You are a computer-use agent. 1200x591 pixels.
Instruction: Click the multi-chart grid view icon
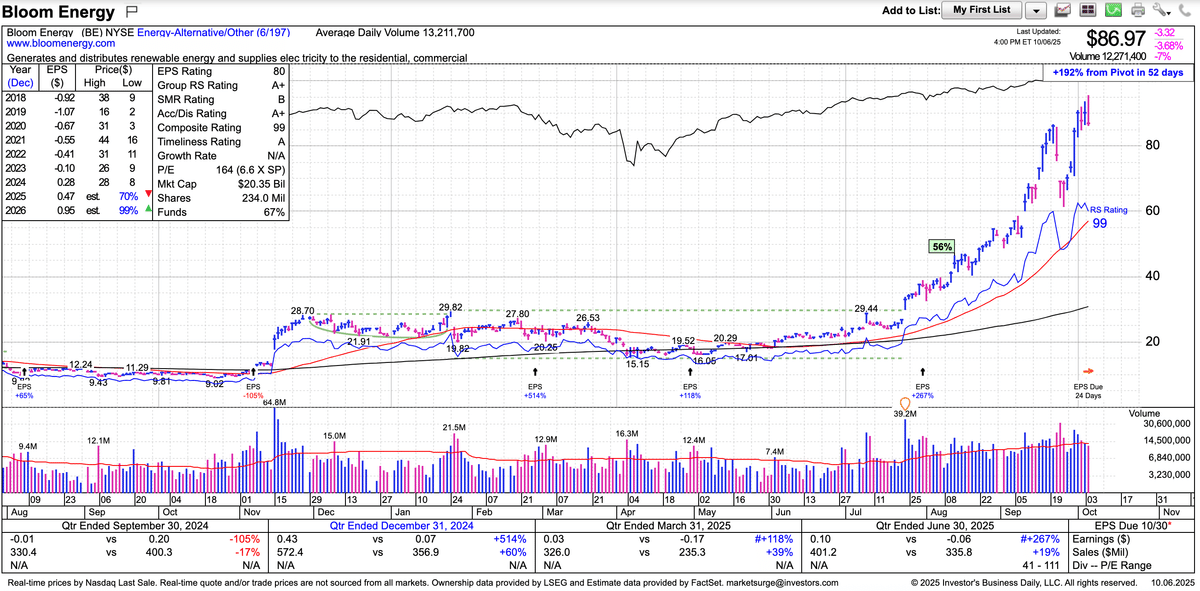(1087, 11)
